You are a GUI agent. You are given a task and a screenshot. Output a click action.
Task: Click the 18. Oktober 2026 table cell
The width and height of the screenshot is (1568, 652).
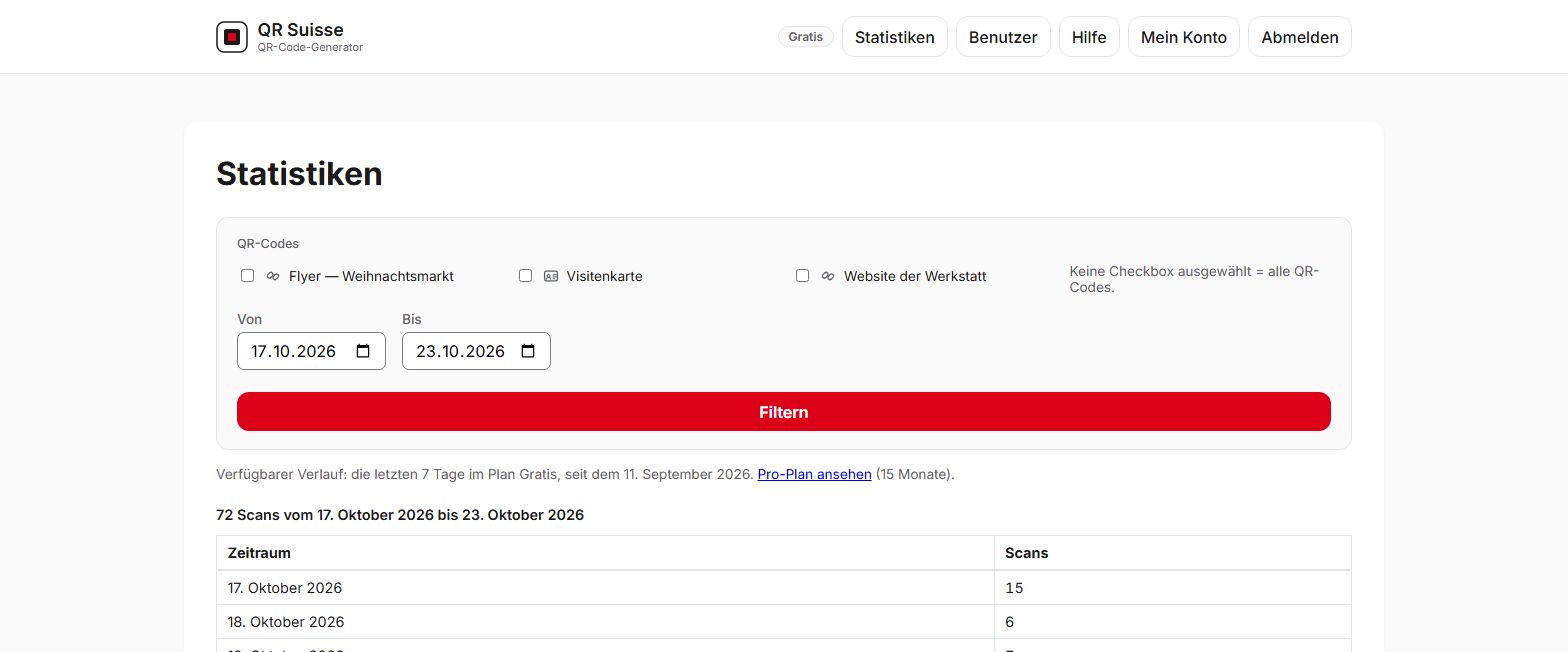(x=605, y=622)
